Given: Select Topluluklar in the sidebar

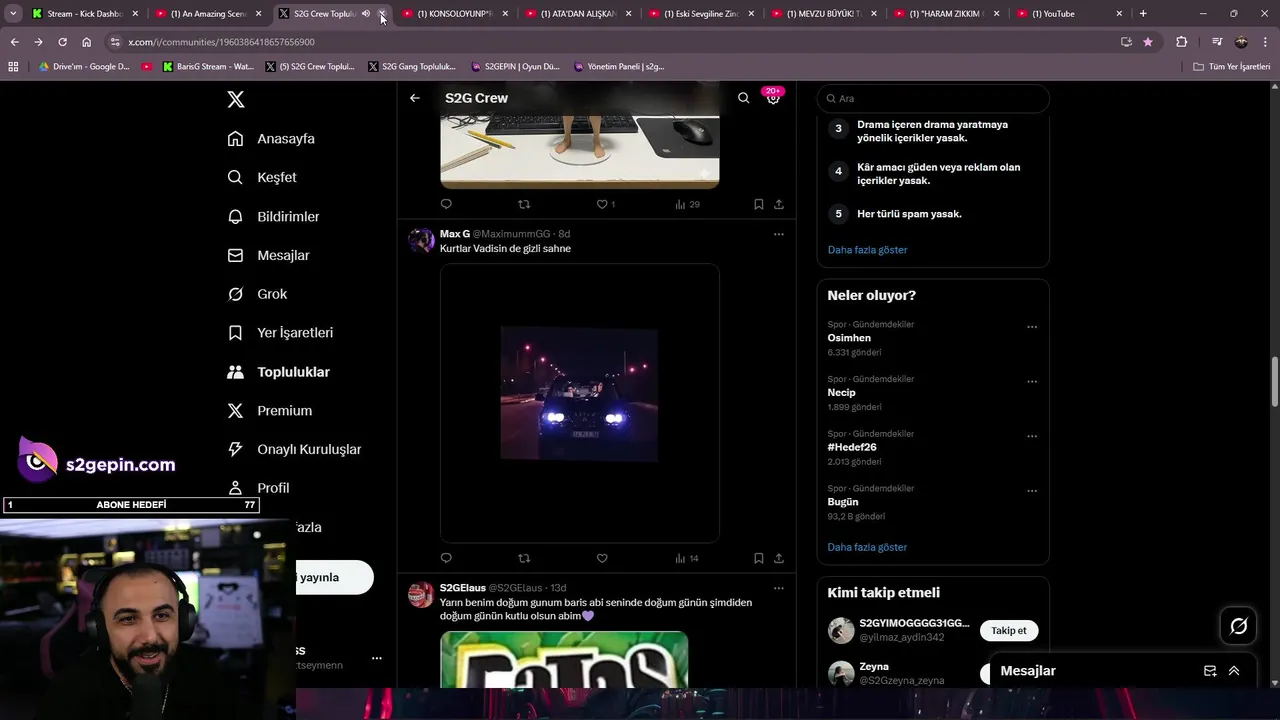Looking at the screenshot, I should click(278, 372).
